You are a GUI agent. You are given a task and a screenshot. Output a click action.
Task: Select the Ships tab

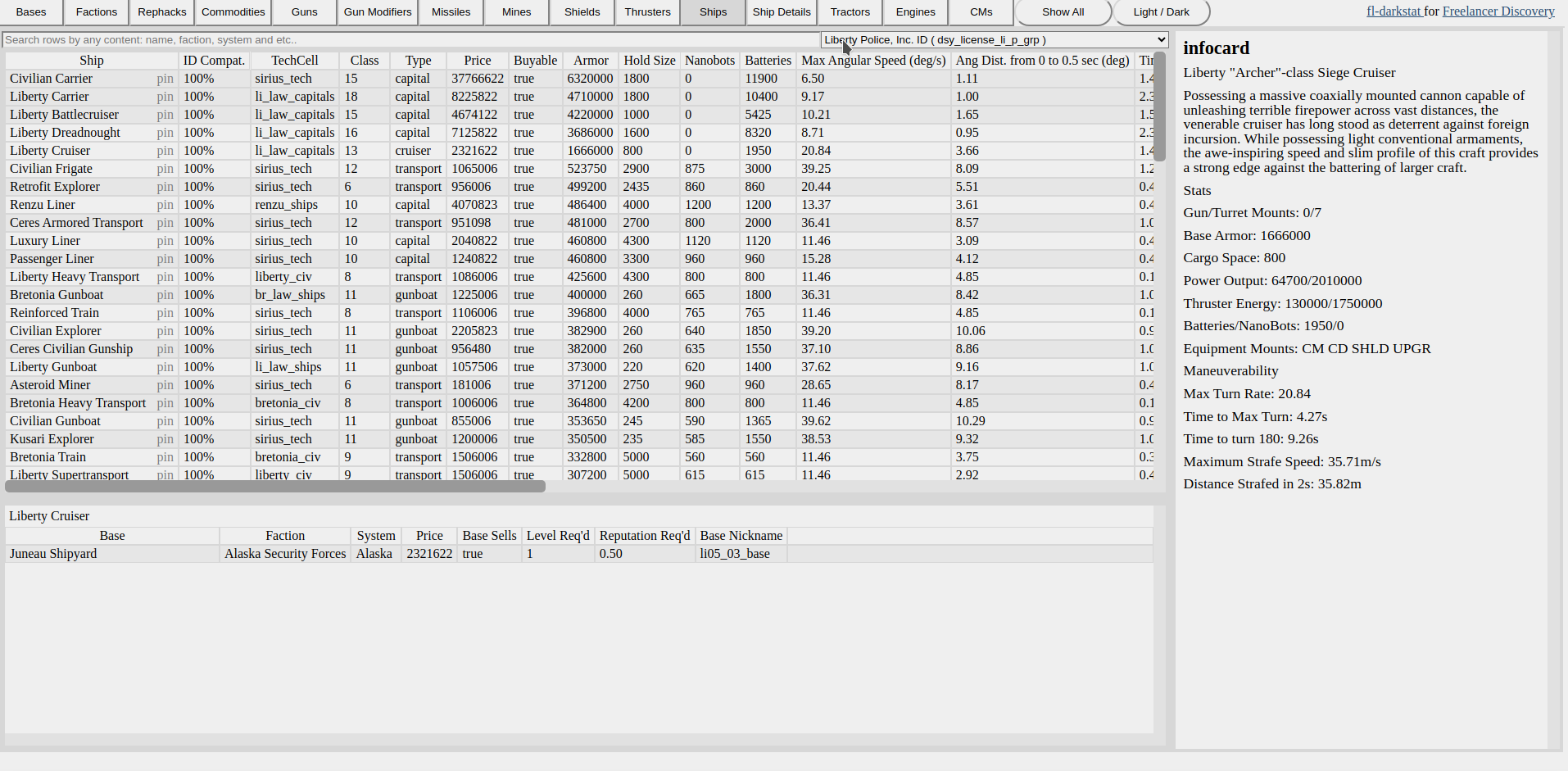click(x=714, y=12)
